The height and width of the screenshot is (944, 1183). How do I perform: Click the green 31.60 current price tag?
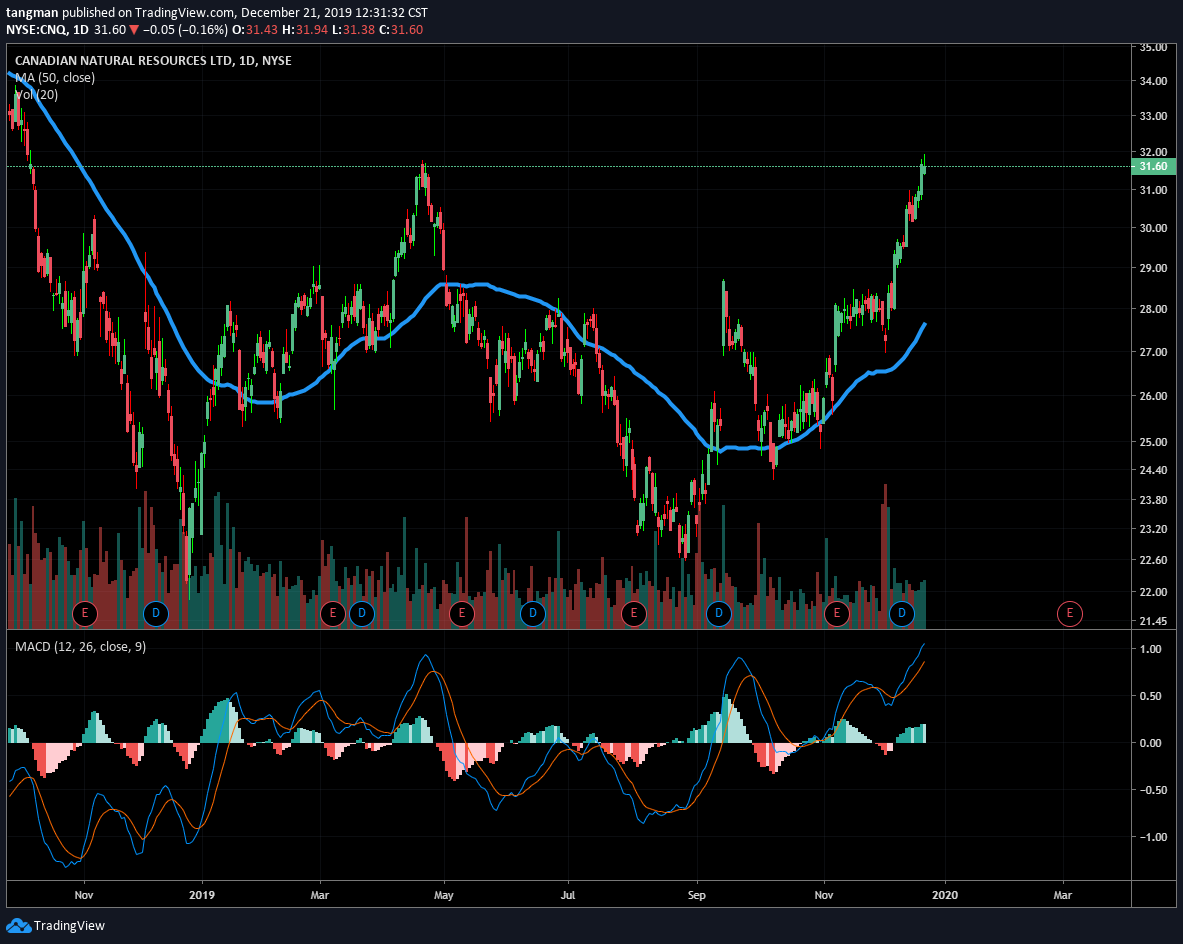point(1154,167)
